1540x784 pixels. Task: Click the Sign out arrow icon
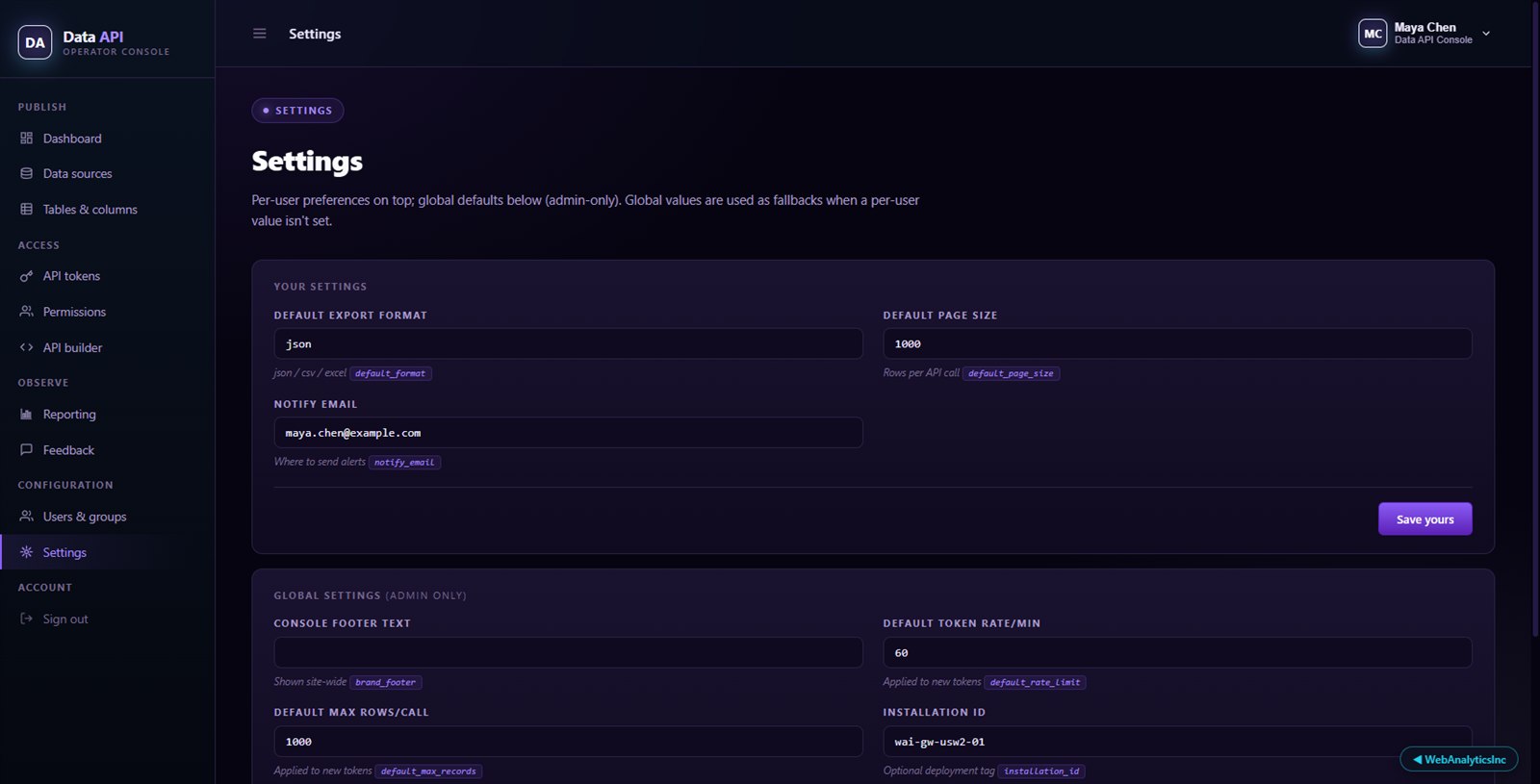pos(26,619)
